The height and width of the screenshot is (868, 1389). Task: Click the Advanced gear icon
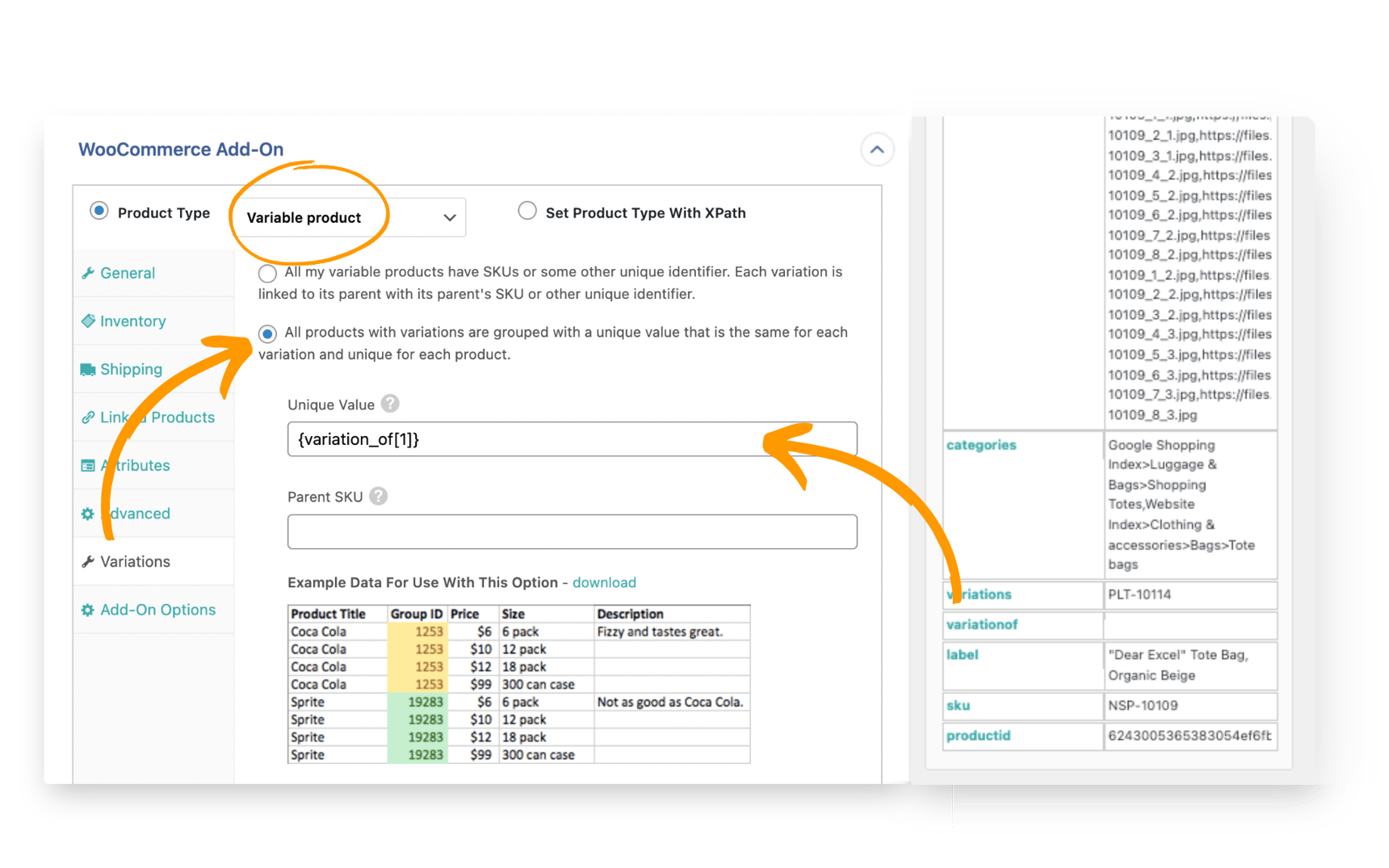click(89, 513)
